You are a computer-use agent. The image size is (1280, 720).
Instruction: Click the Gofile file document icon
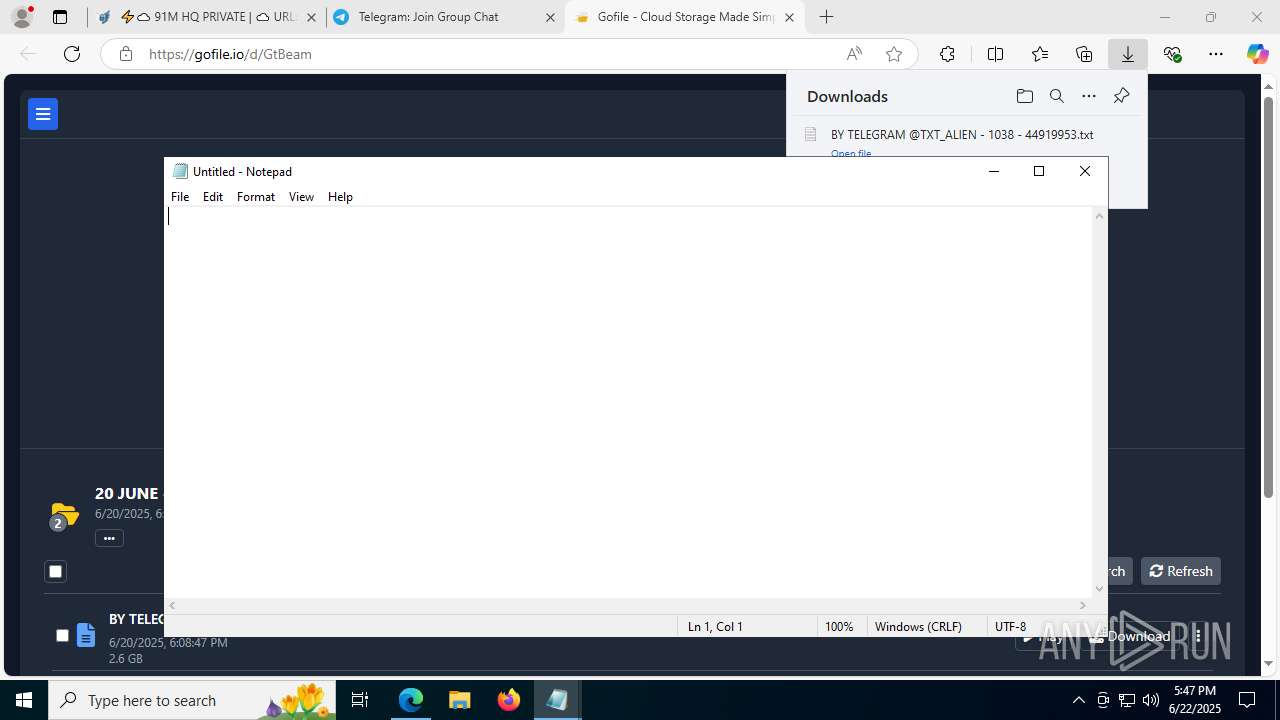pyautogui.click(x=86, y=635)
